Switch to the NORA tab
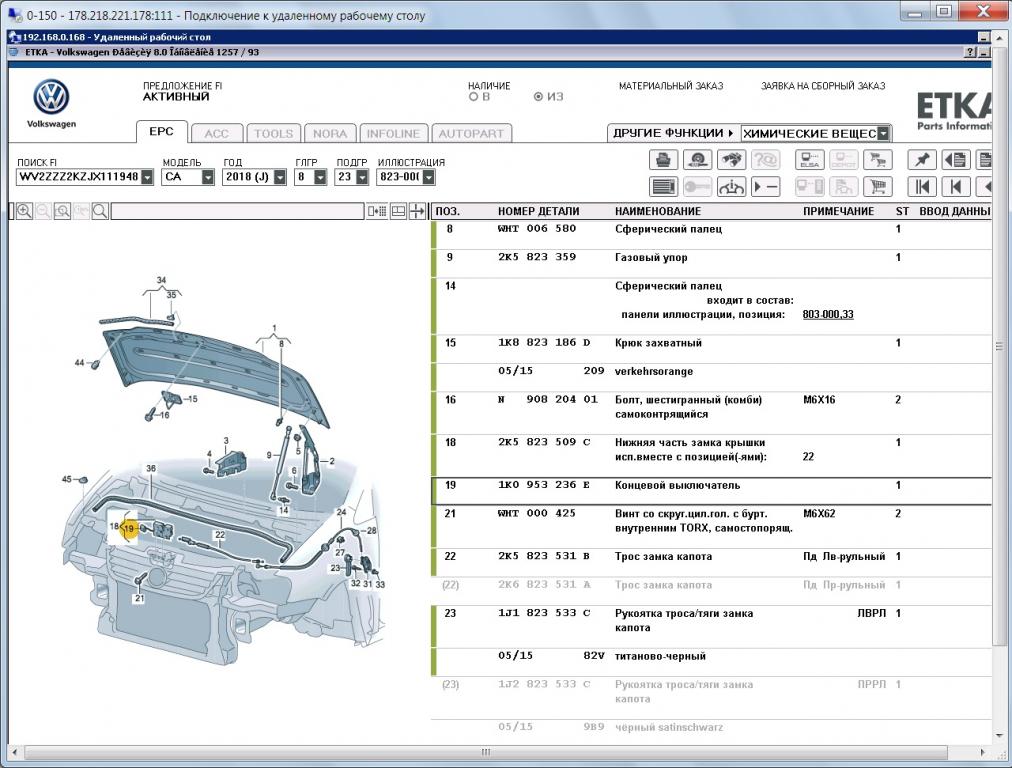Viewport: 1012px width, 768px height. click(330, 134)
